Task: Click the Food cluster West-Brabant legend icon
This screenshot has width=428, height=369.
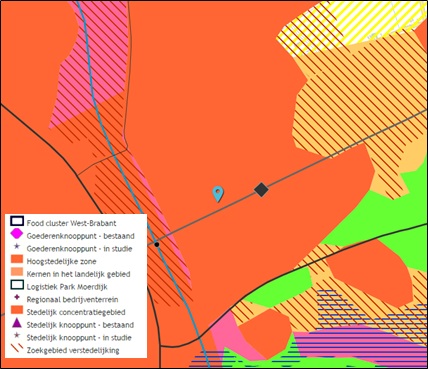Action: click(x=17, y=222)
